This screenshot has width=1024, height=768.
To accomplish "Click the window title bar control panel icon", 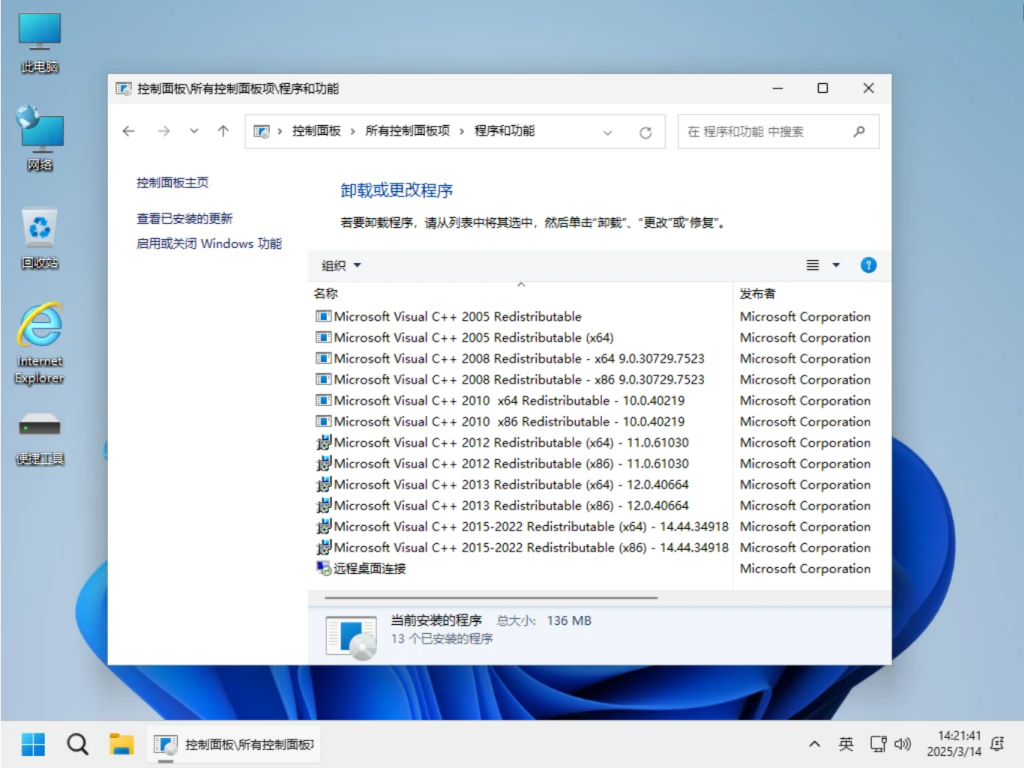I will pos(123,89).
